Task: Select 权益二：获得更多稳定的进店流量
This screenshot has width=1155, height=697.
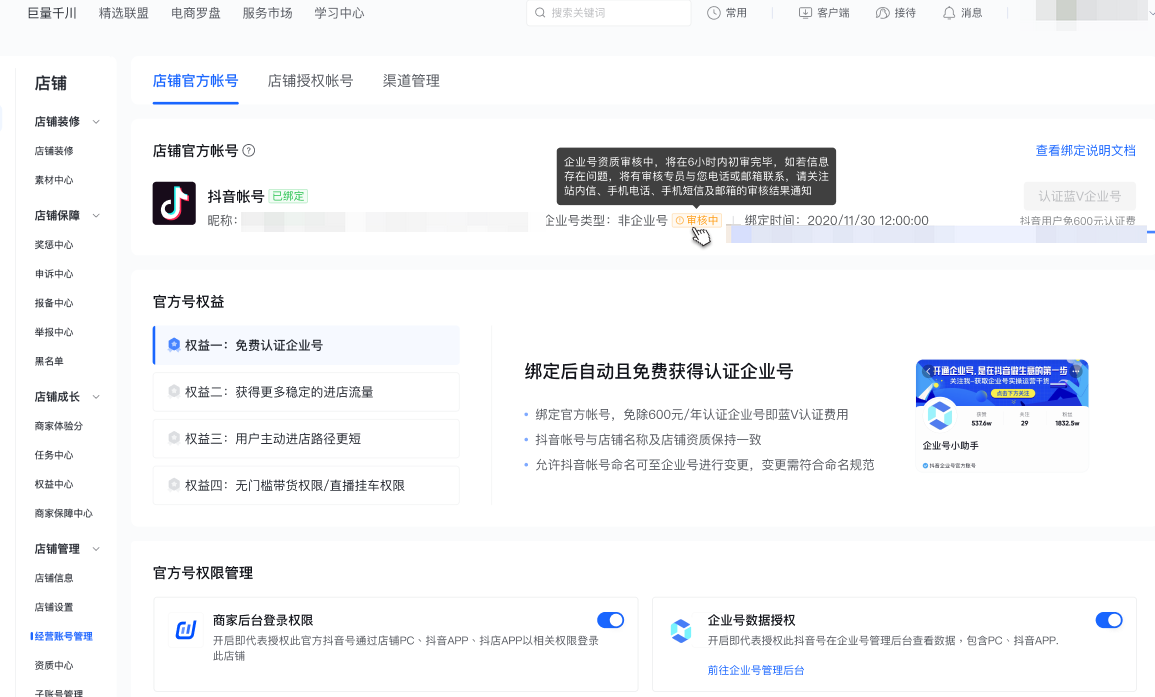Action: tap(306, 392)
